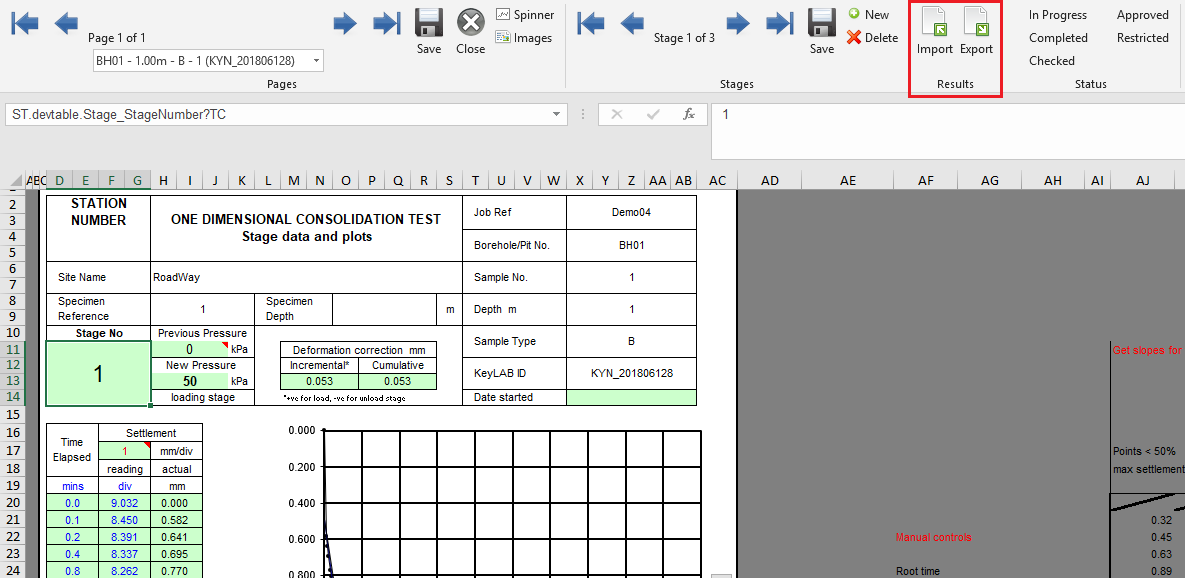Import results from file

click(x=934, y=30)
